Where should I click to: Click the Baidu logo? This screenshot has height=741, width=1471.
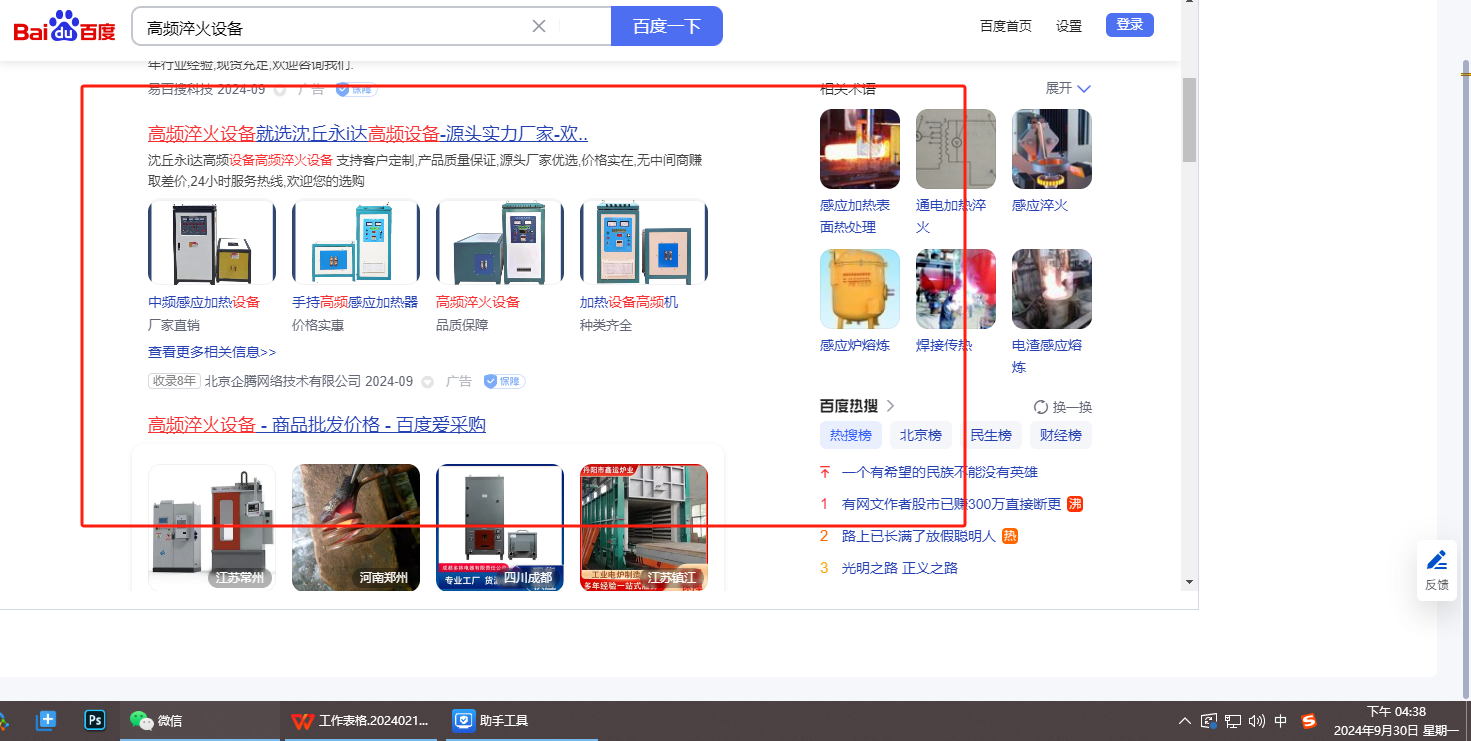coord(65,27)
